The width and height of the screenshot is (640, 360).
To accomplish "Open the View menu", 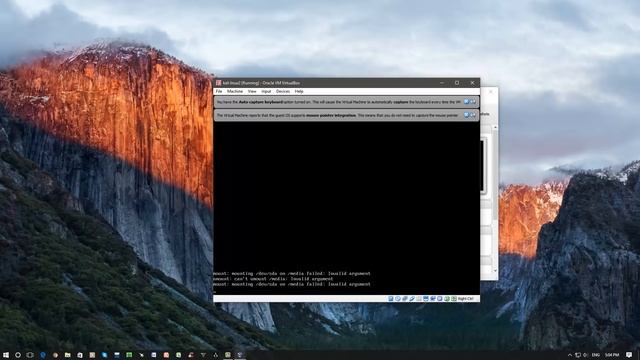I will 252,91.
